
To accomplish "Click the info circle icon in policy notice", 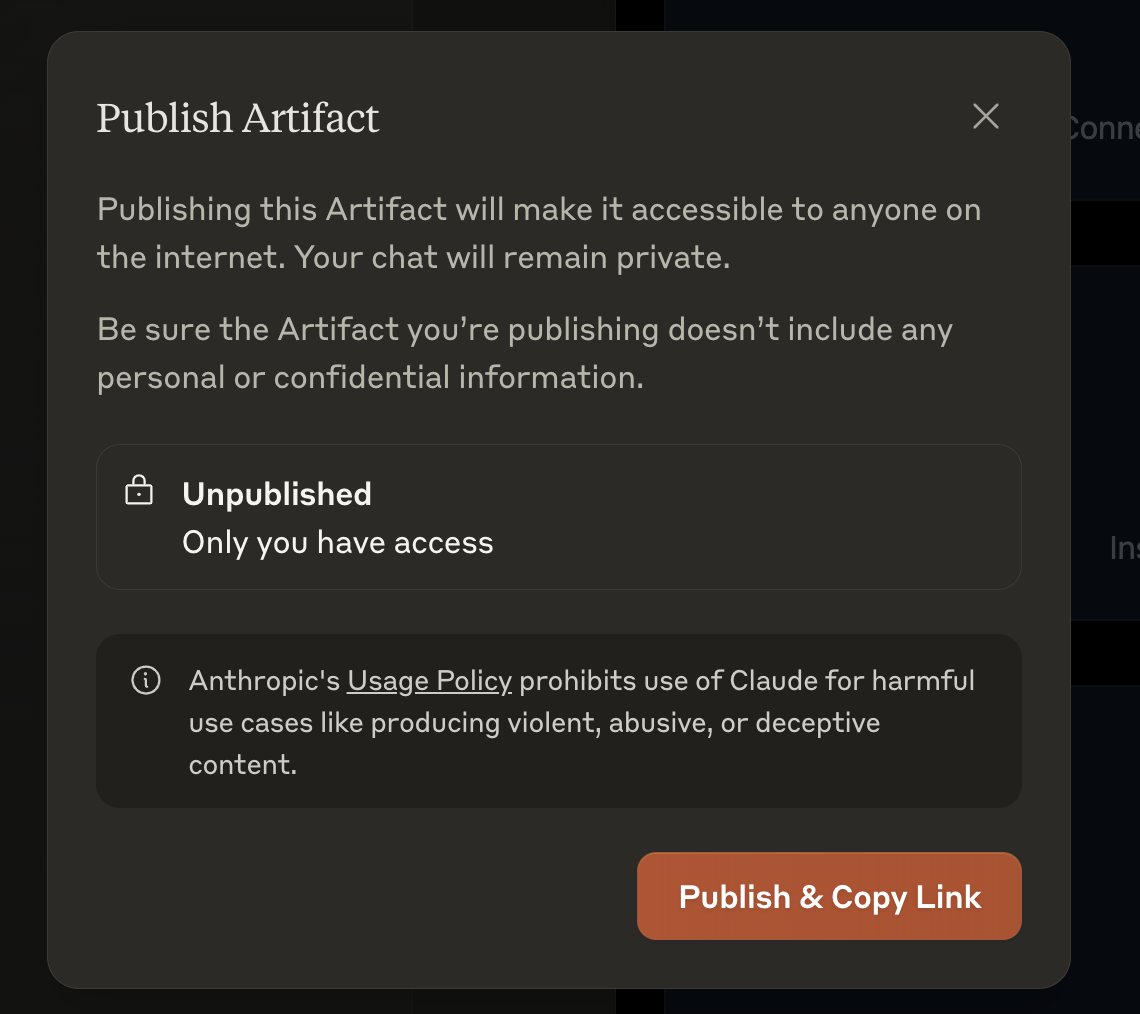I will pos(146,680).
